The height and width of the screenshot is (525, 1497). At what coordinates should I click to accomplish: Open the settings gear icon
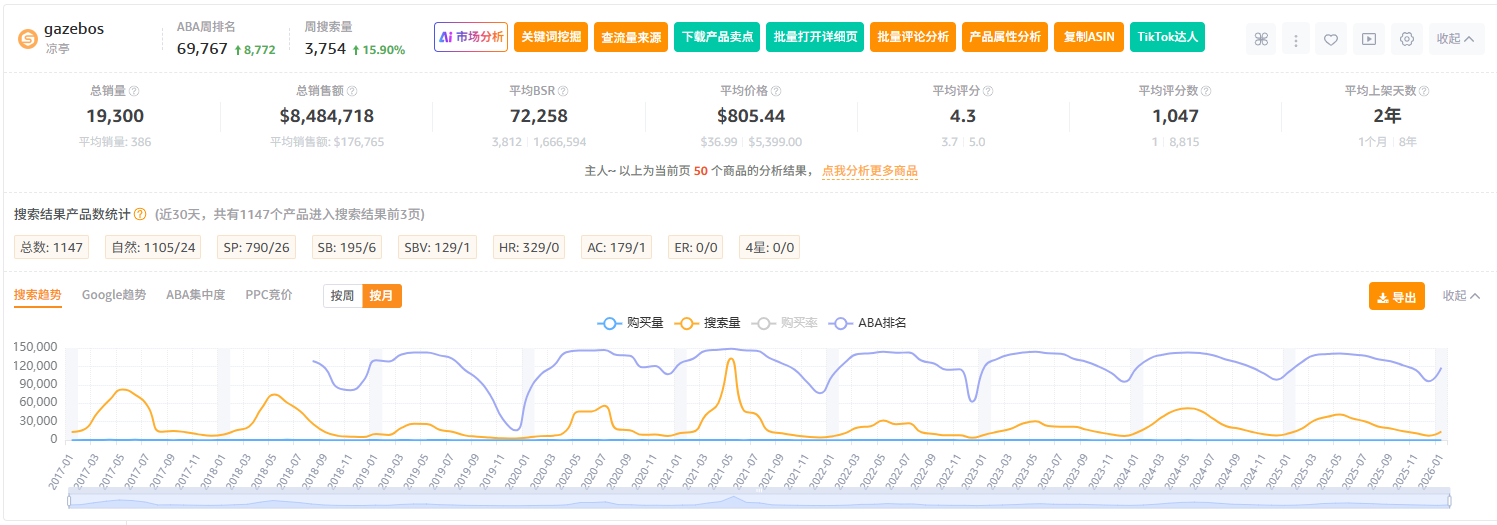[x=1406, y=39]
